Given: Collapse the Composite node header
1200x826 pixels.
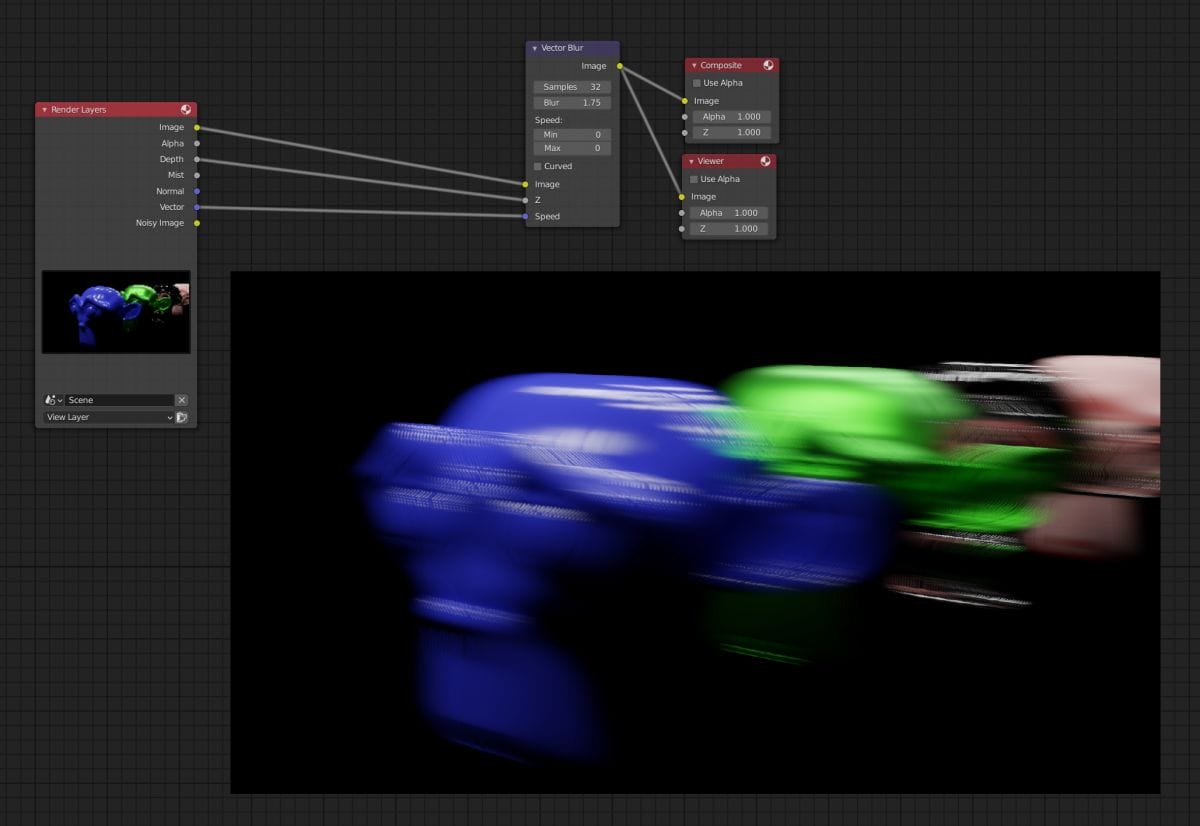Looking at the screenshot, I should (x=692, y=65).
